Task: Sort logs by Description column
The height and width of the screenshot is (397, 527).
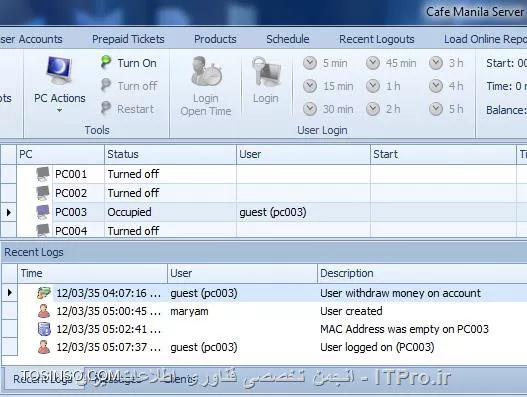Action: tap(422, 273)
